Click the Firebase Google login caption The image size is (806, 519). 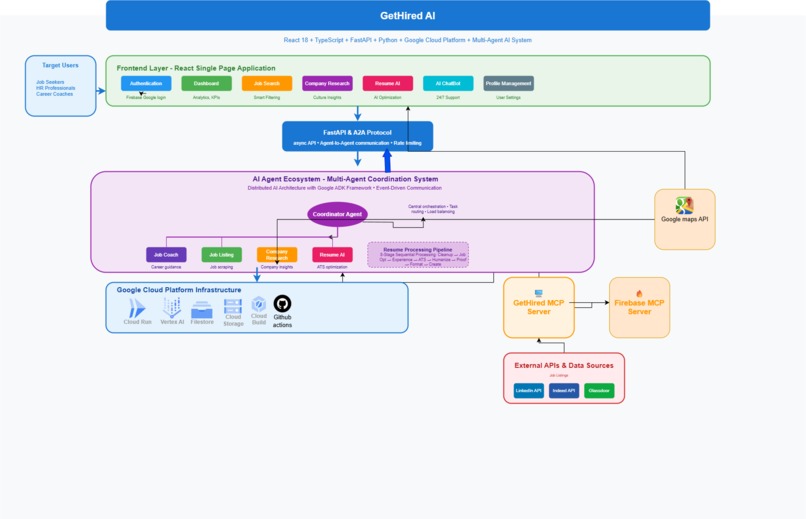tap(146, 97)
